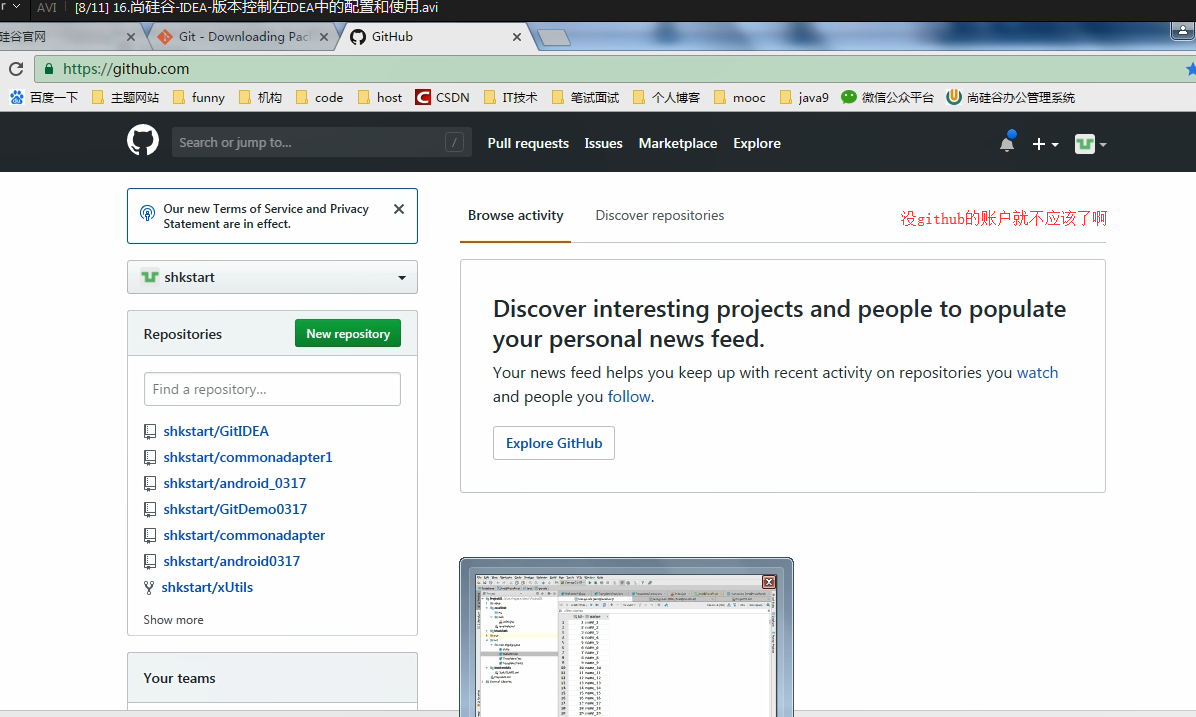The height and width of the screenshot is (717, 1196).
Task: Open Pull requests in GitHub header
Action: 528,143
